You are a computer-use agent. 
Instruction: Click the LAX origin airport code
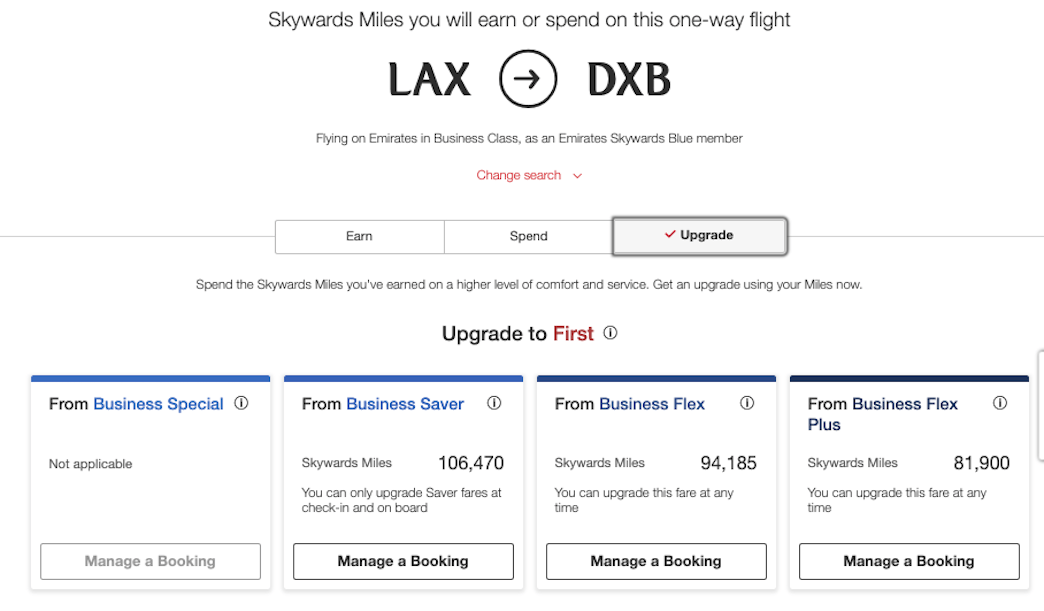(x=429, y=80)
